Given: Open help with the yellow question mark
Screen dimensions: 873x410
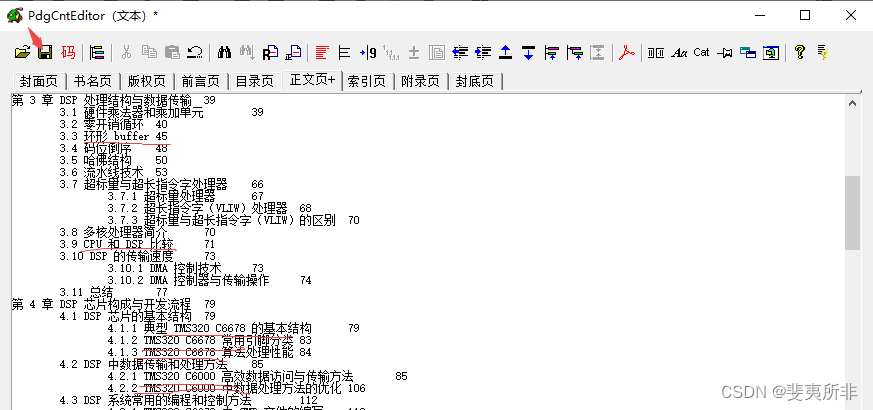Looking at the screenshot, I should 800,52.
